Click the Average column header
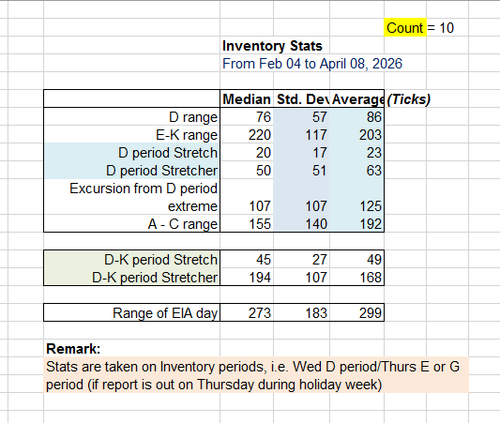The image size is (500, 423). [357, 99]
